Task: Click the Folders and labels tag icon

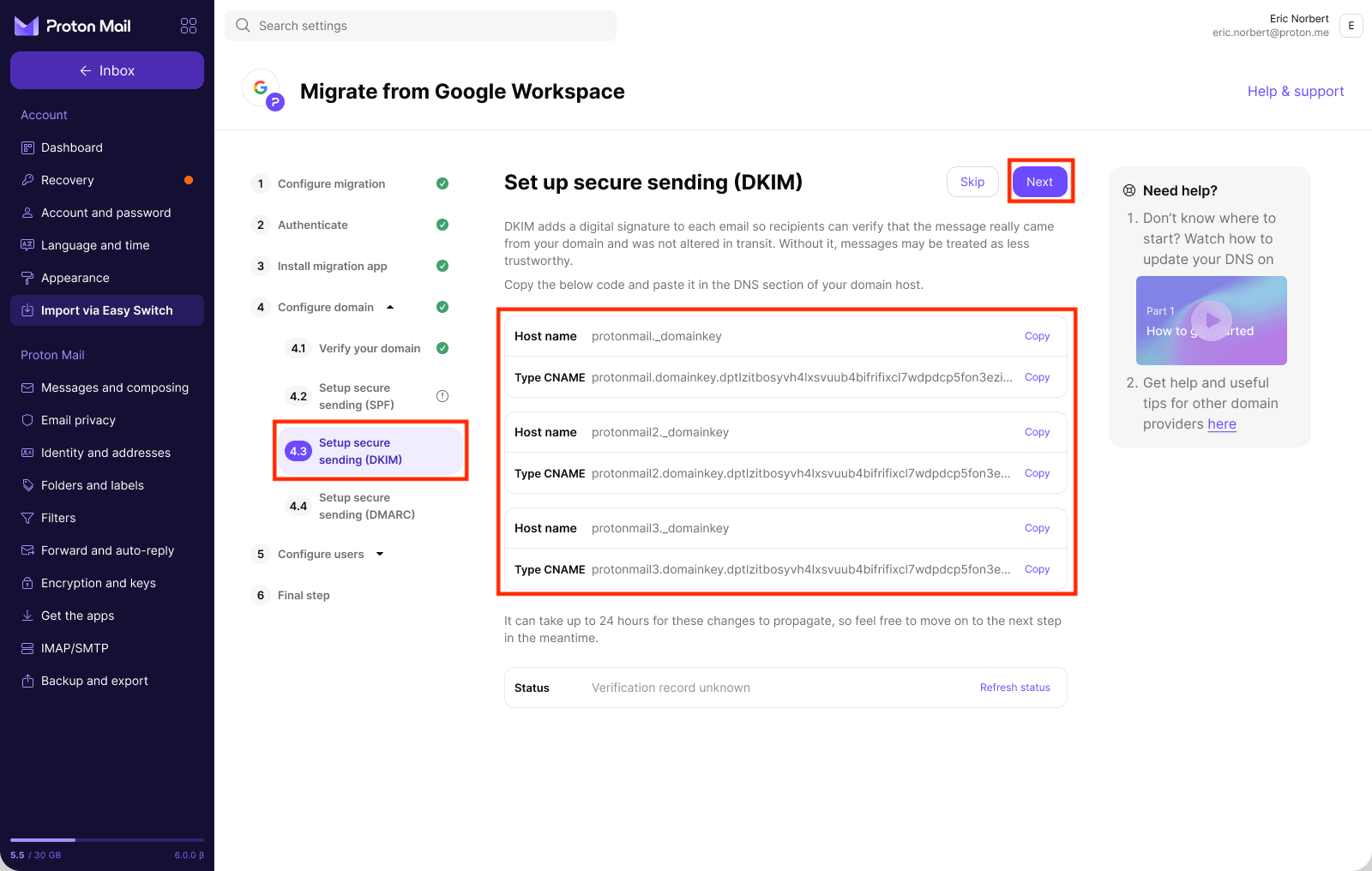Action: [27, 485]
